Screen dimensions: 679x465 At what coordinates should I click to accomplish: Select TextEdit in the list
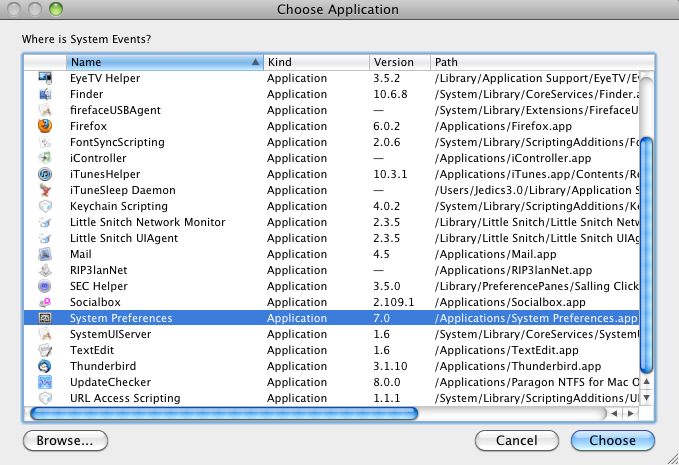click(92, 351)
